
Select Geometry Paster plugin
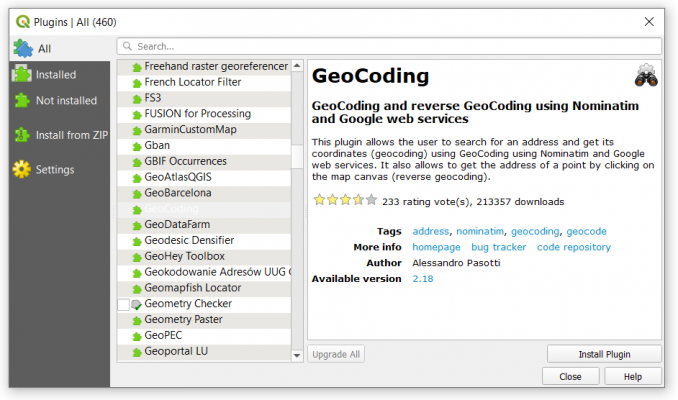coord(204,320)
